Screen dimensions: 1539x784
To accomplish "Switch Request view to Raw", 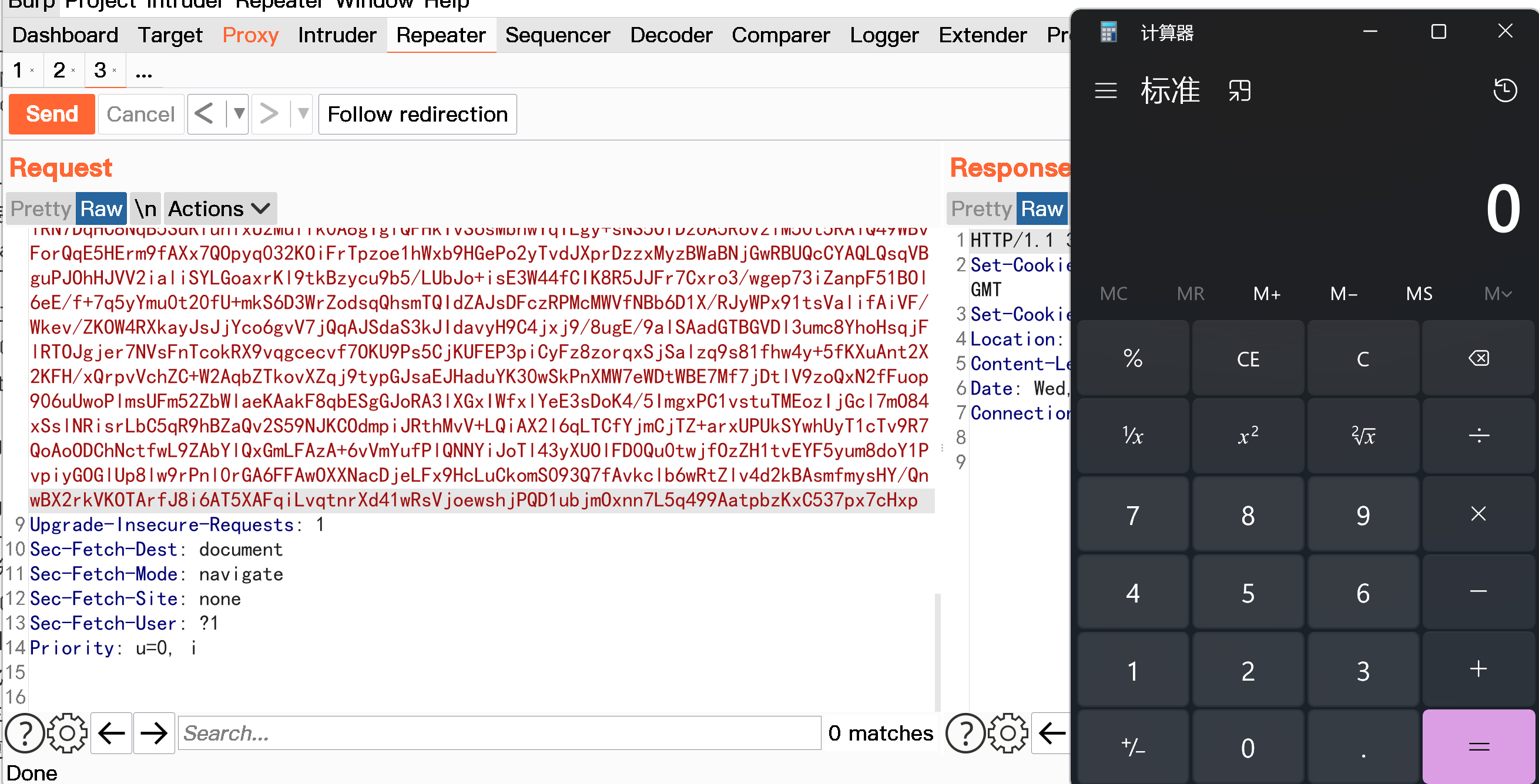I will click(x=101, y=208).
